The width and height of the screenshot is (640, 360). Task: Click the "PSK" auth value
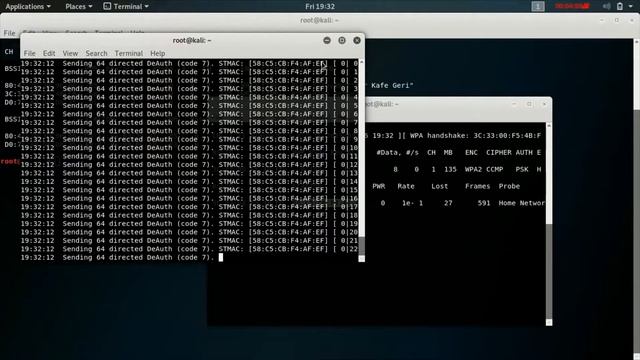[522, 169]
